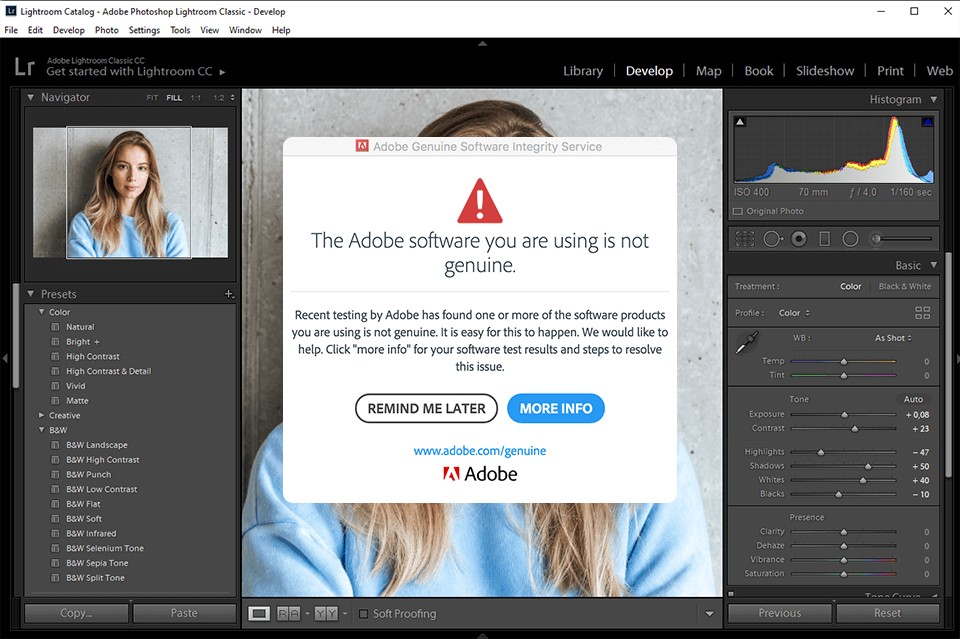Screen dimensions: 960x639
Task: Enable Soft Proofing
Action: click(x=363, y=613)
